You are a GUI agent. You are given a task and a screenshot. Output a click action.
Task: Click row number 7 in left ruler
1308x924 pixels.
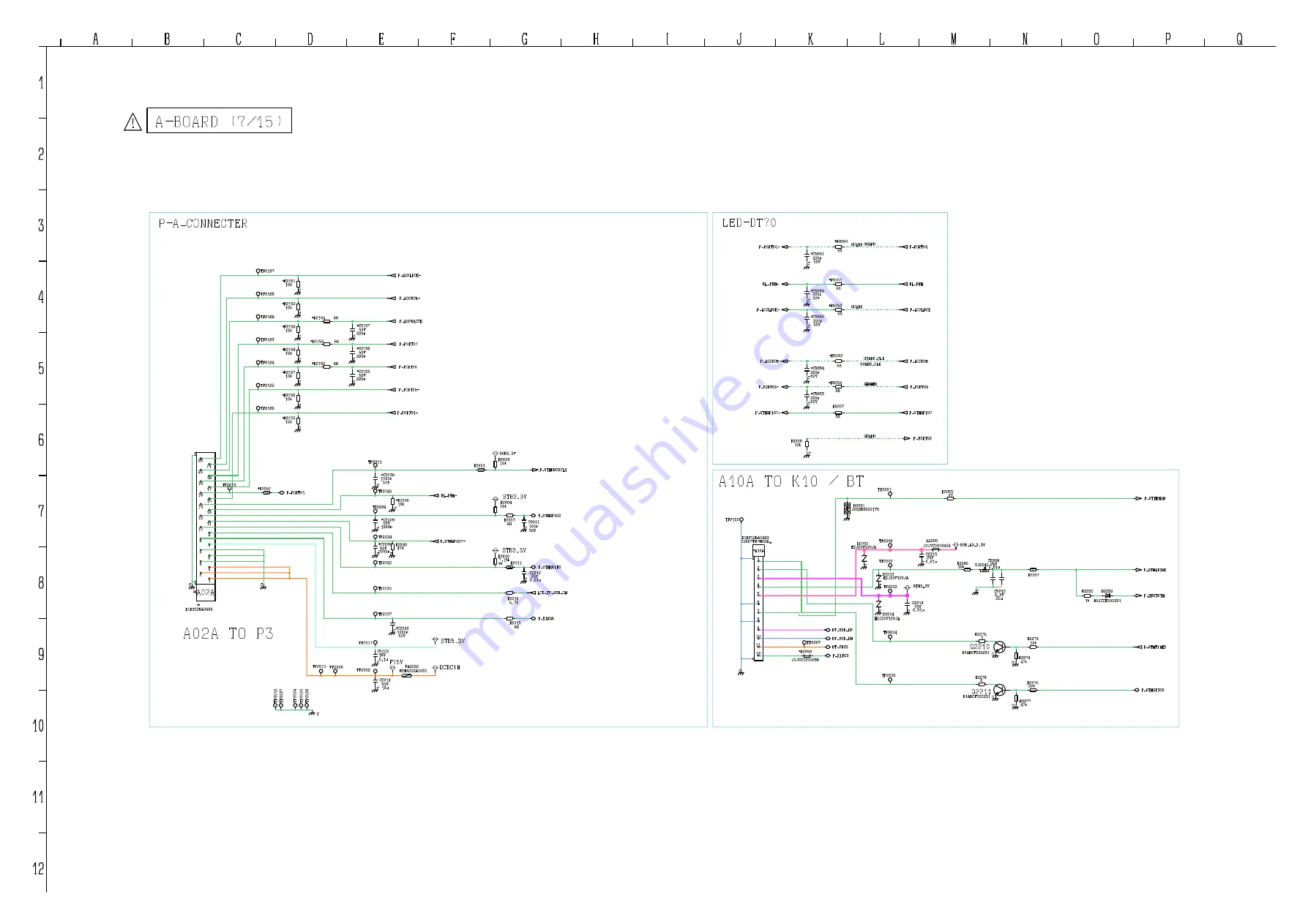[41, 511]
